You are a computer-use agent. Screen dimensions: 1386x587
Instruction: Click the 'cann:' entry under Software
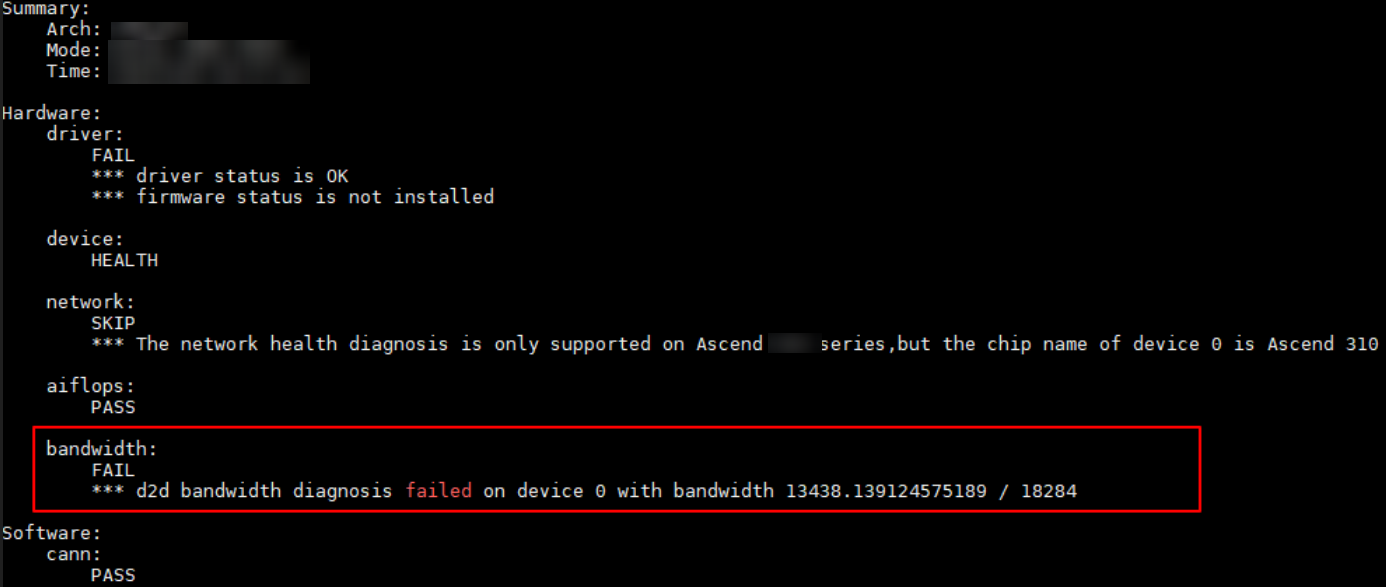click(x=74, y=554)
